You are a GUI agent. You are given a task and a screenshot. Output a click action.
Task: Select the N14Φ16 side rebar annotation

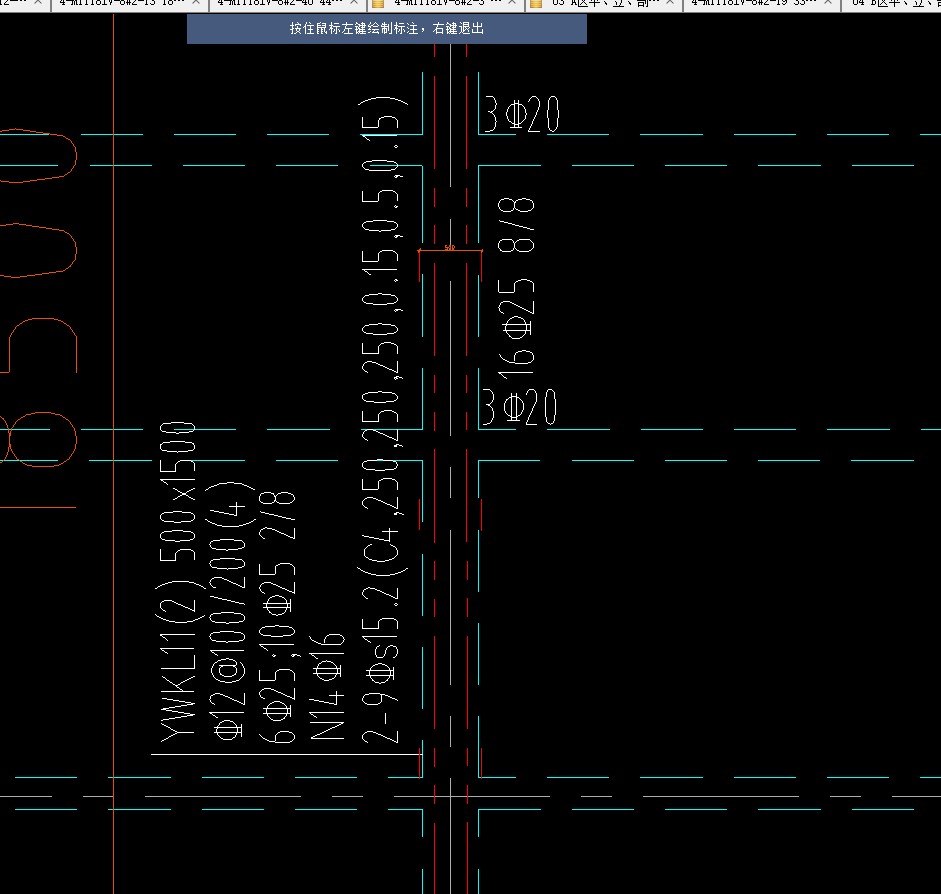tap(327, 686)
